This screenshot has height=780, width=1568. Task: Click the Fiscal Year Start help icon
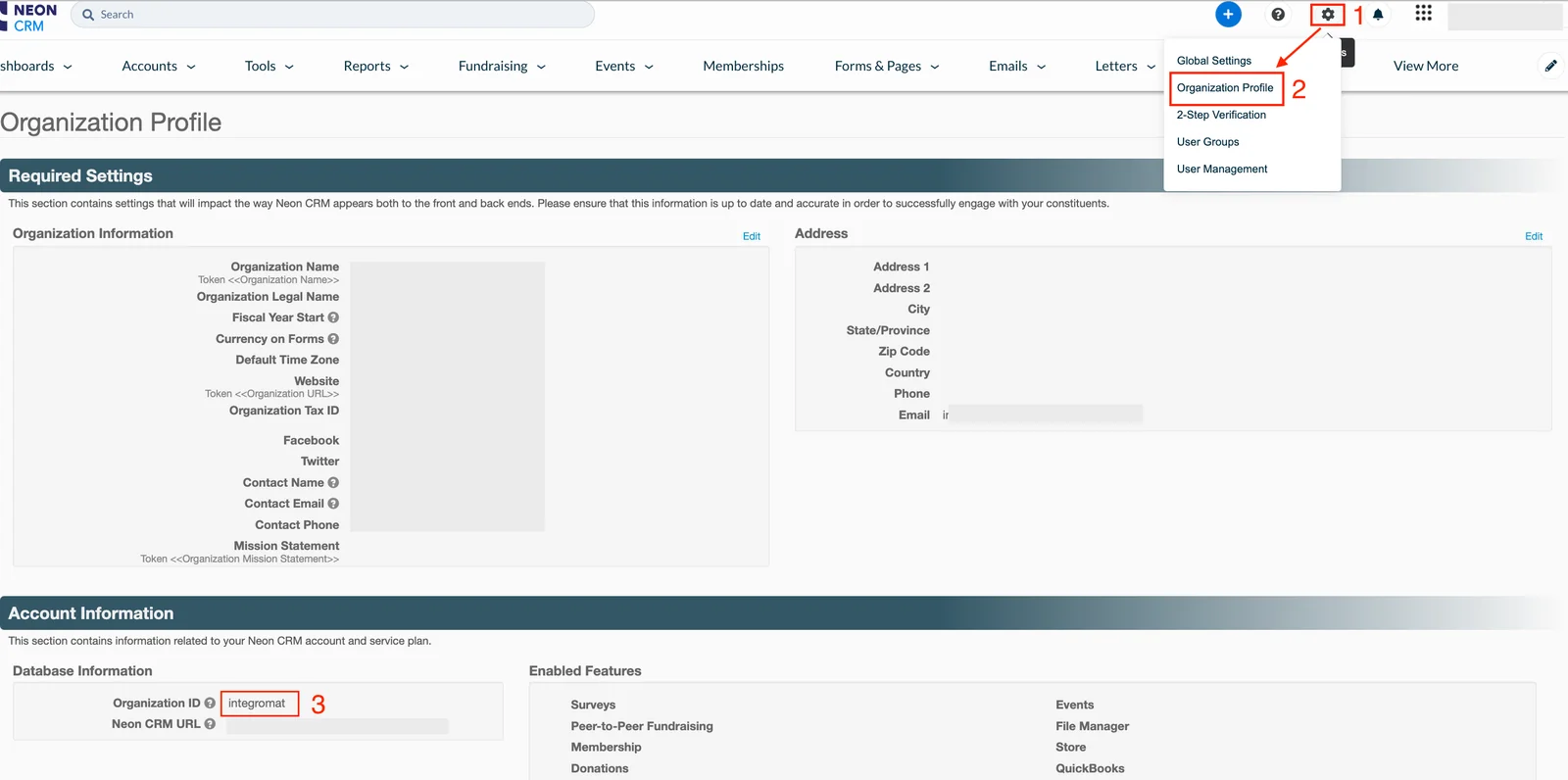333,317
